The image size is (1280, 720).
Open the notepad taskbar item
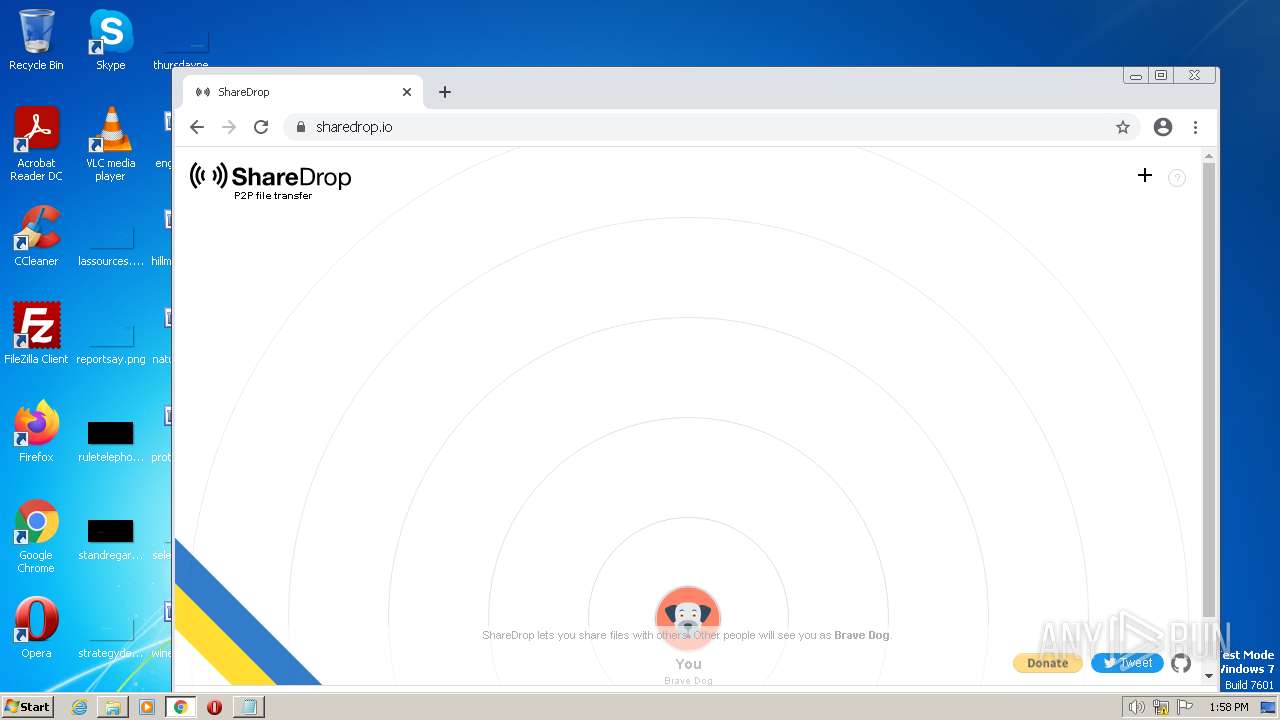(249, 707)
